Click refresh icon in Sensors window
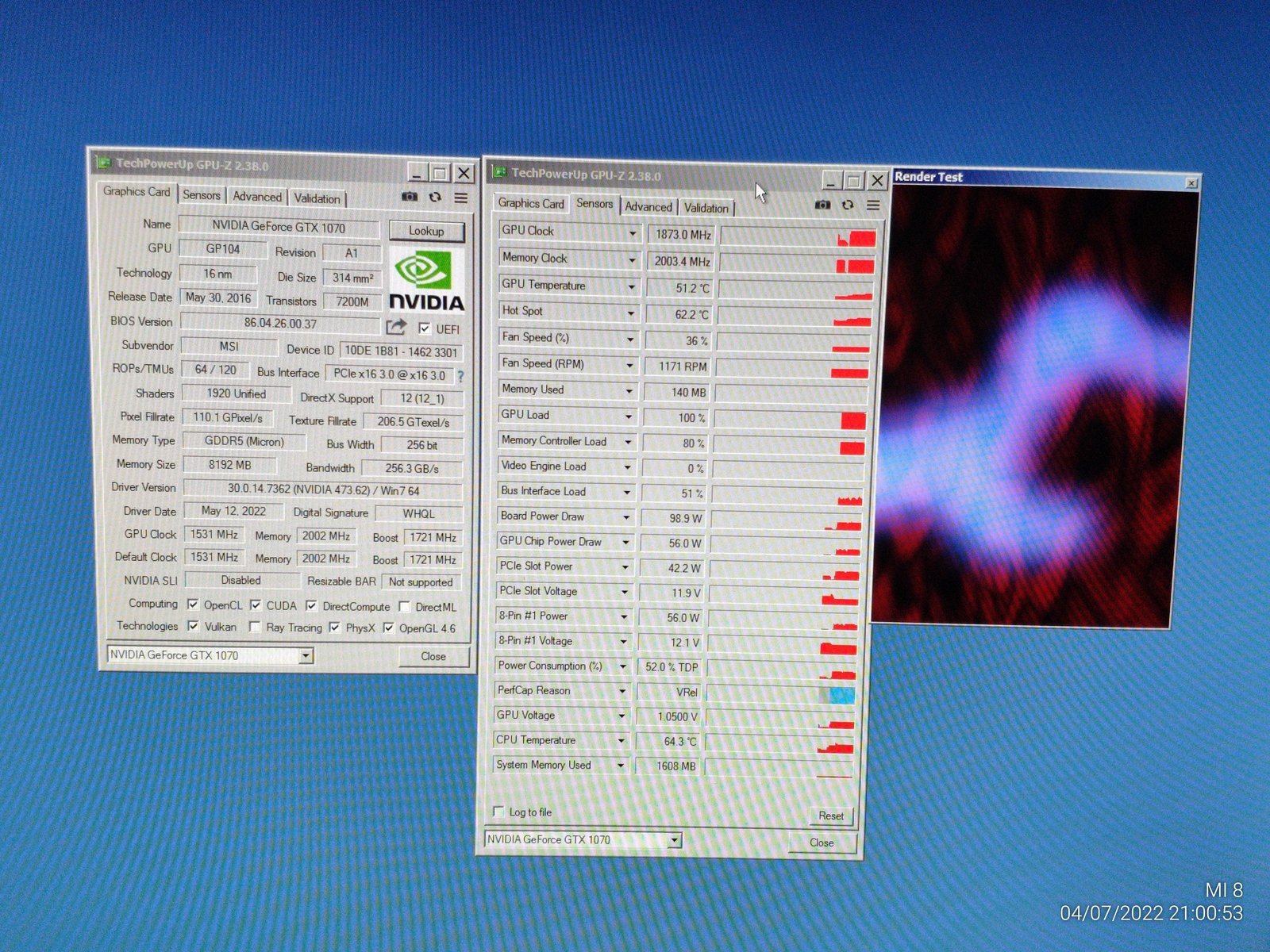 coord(848,205)
